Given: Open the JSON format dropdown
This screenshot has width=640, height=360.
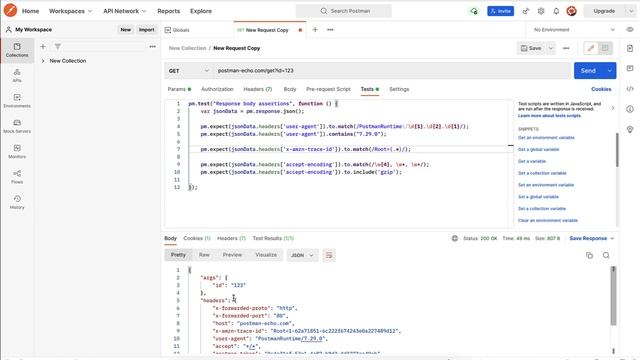Looking at the screenshot, I should 302,256.
